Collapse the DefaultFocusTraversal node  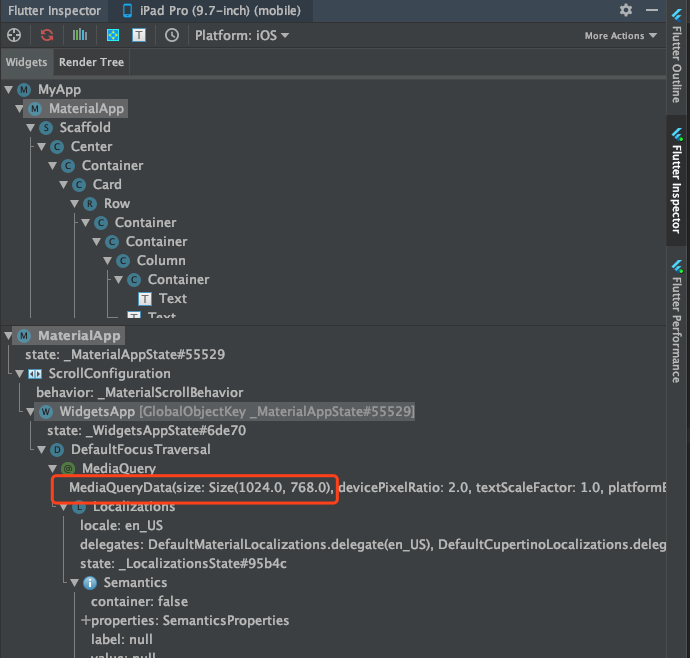41,449
